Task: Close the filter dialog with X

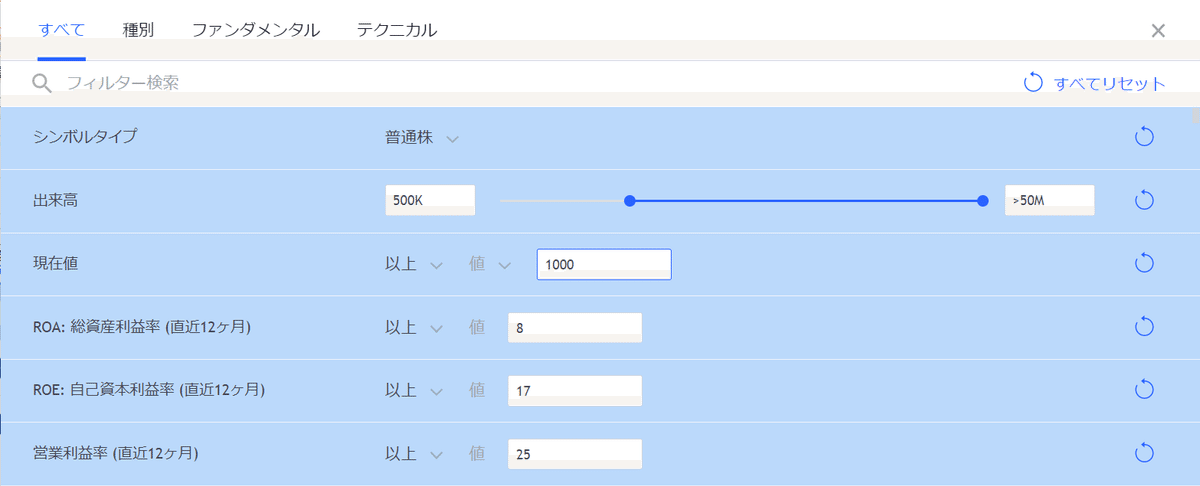Action: pyautogui.click(x=1158, y=30)
